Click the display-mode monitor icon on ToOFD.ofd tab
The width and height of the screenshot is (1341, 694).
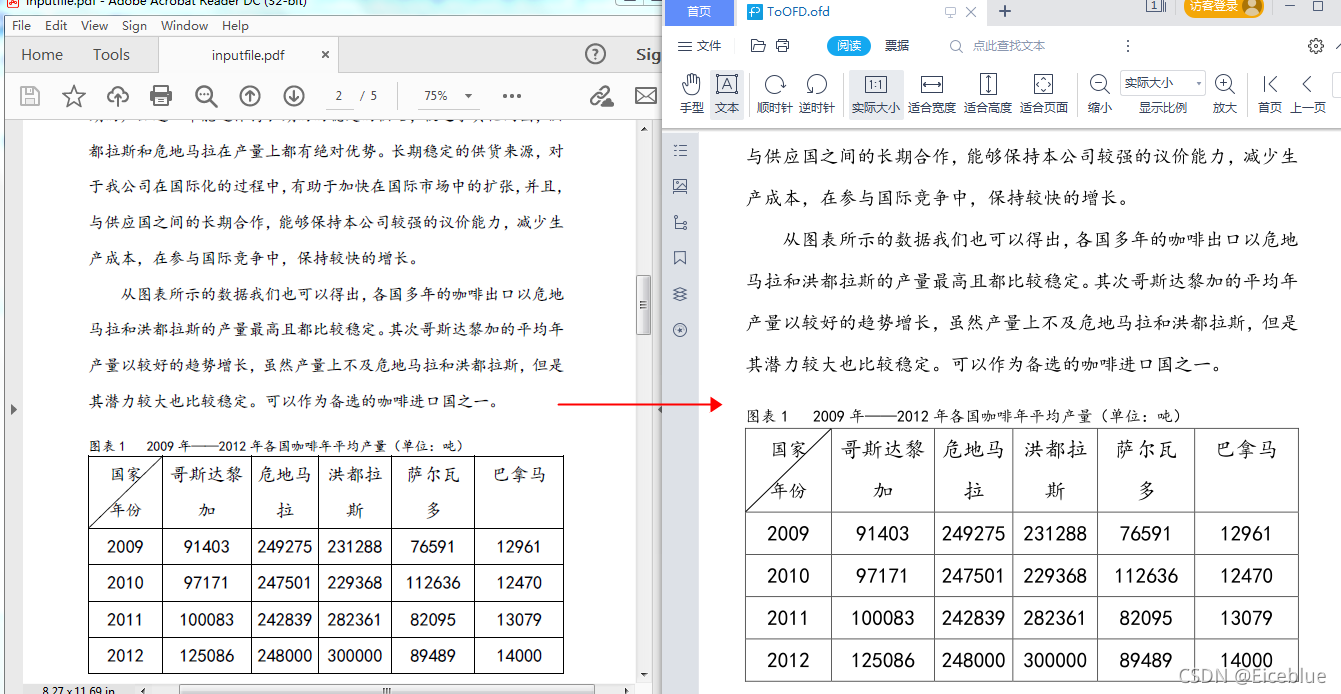(950, 12)
